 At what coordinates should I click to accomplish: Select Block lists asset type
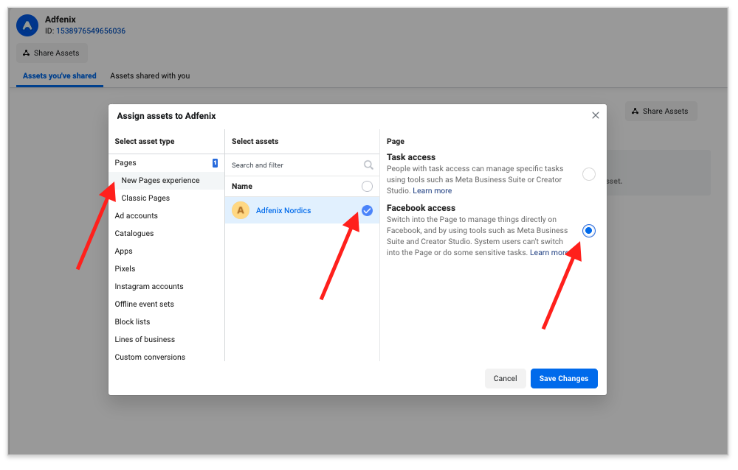click(166, 322)
